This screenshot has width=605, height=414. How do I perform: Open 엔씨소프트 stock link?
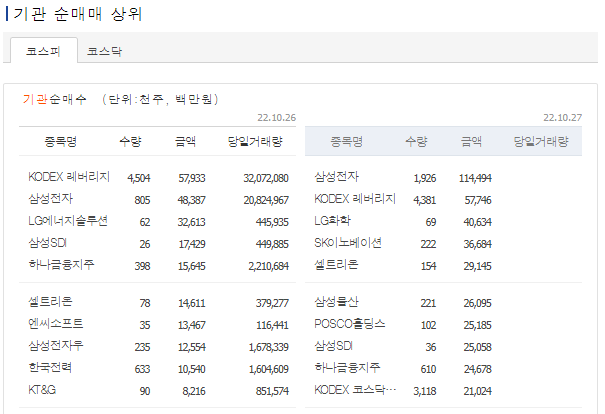[x=56, y=324]
